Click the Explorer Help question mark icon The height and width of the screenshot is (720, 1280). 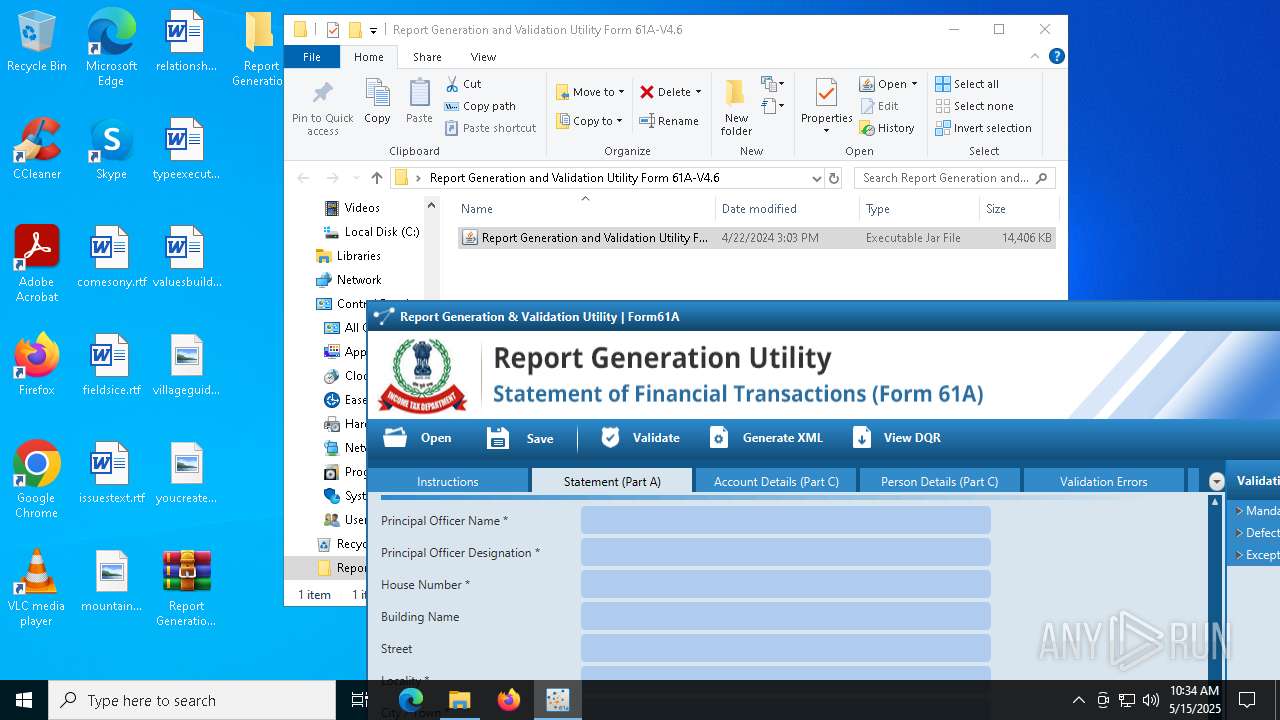1056,57
